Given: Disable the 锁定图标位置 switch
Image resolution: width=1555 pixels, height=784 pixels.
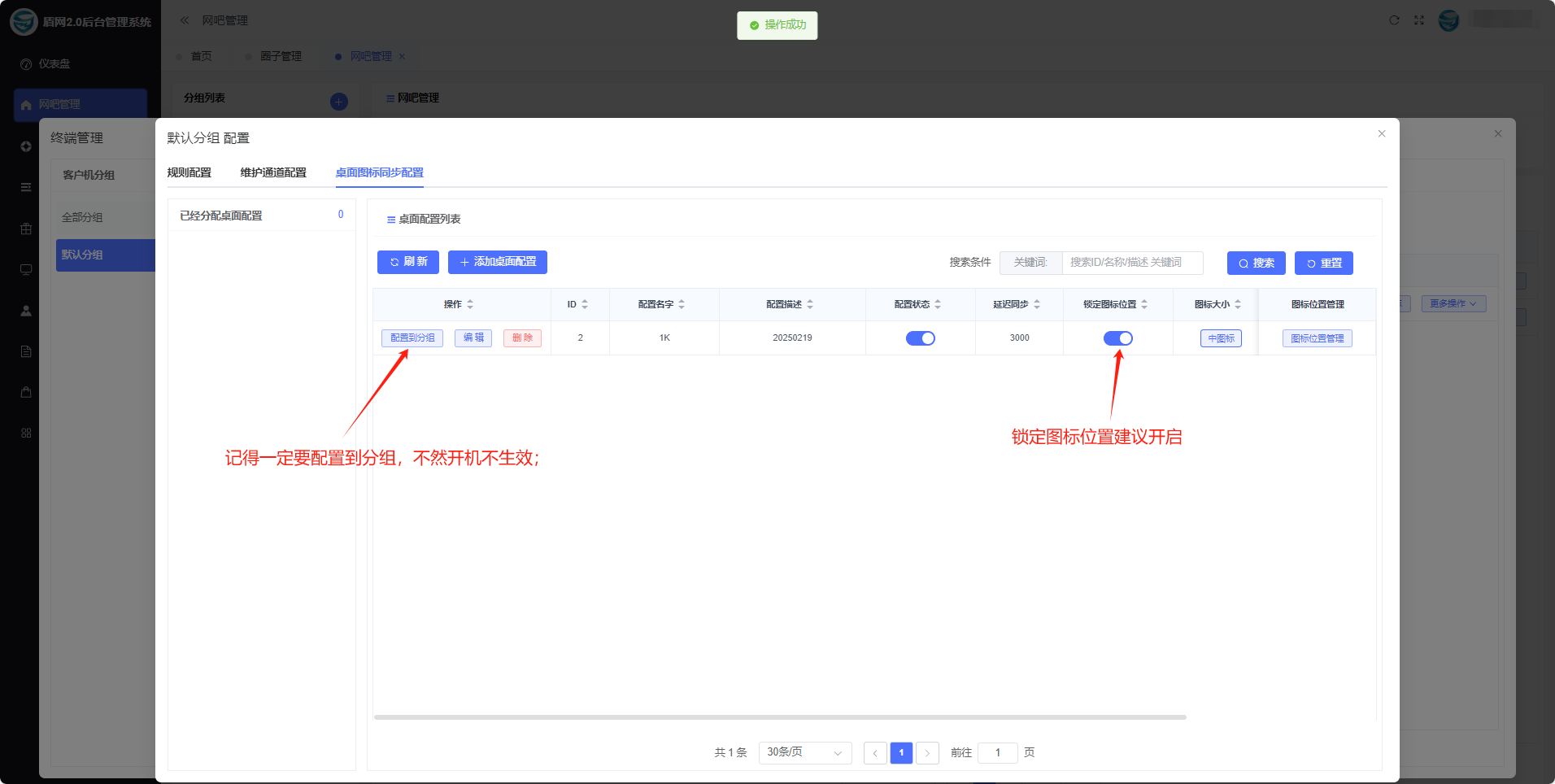Looking at the screenshot, I should point(1117,338).
